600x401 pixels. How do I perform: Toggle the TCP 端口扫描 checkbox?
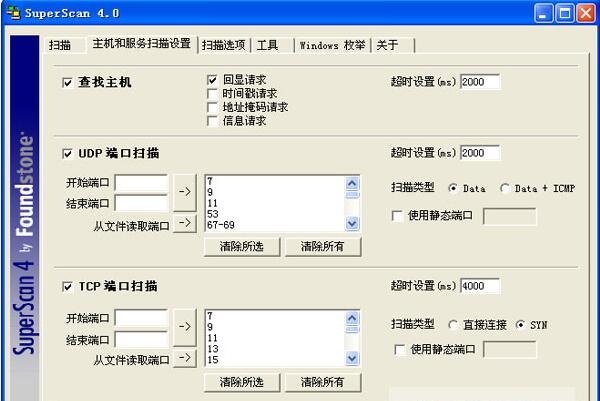[67, 287]
